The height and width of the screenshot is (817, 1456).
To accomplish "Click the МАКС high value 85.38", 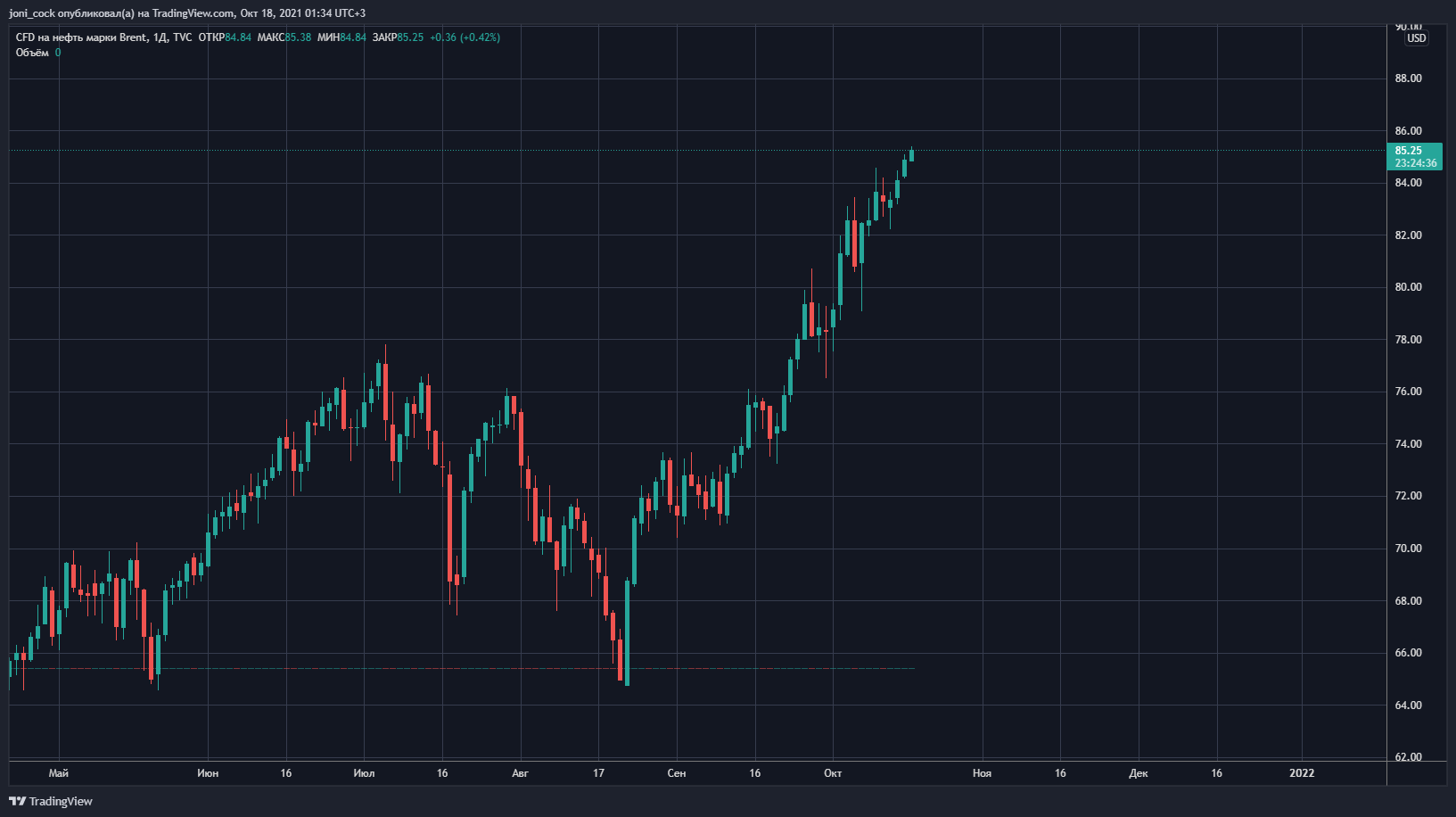I will (298, 37).
